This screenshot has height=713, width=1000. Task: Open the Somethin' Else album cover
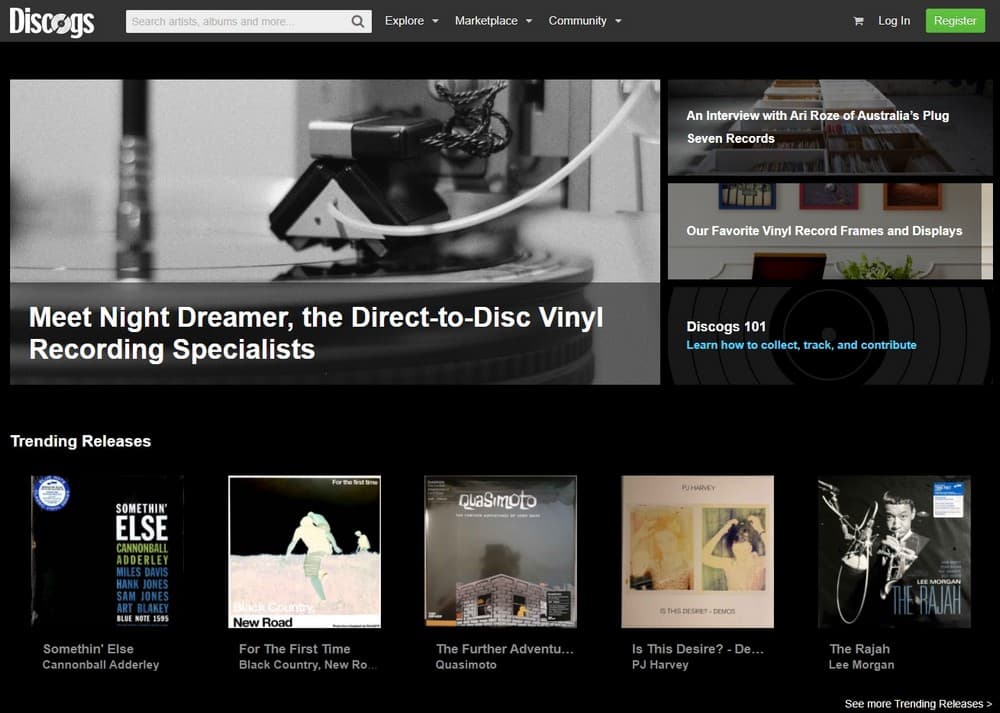(107, 552)
